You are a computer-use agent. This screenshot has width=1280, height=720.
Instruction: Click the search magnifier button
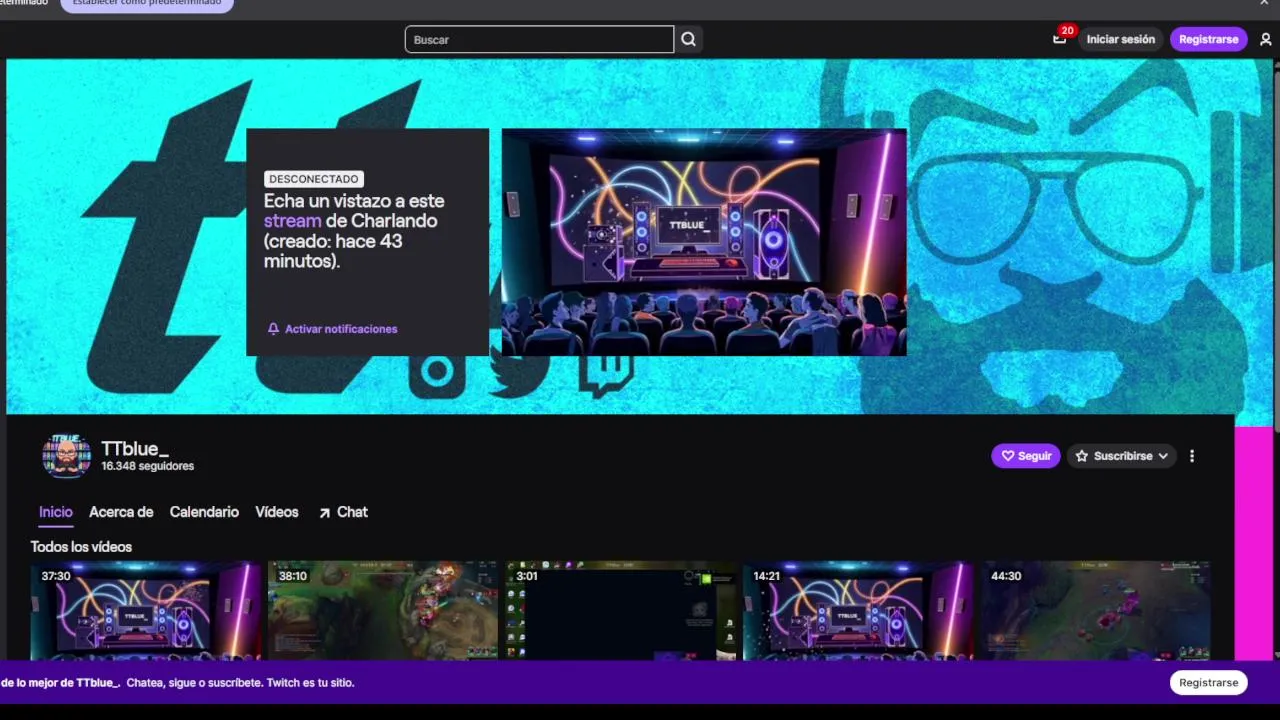coord(688,39)
